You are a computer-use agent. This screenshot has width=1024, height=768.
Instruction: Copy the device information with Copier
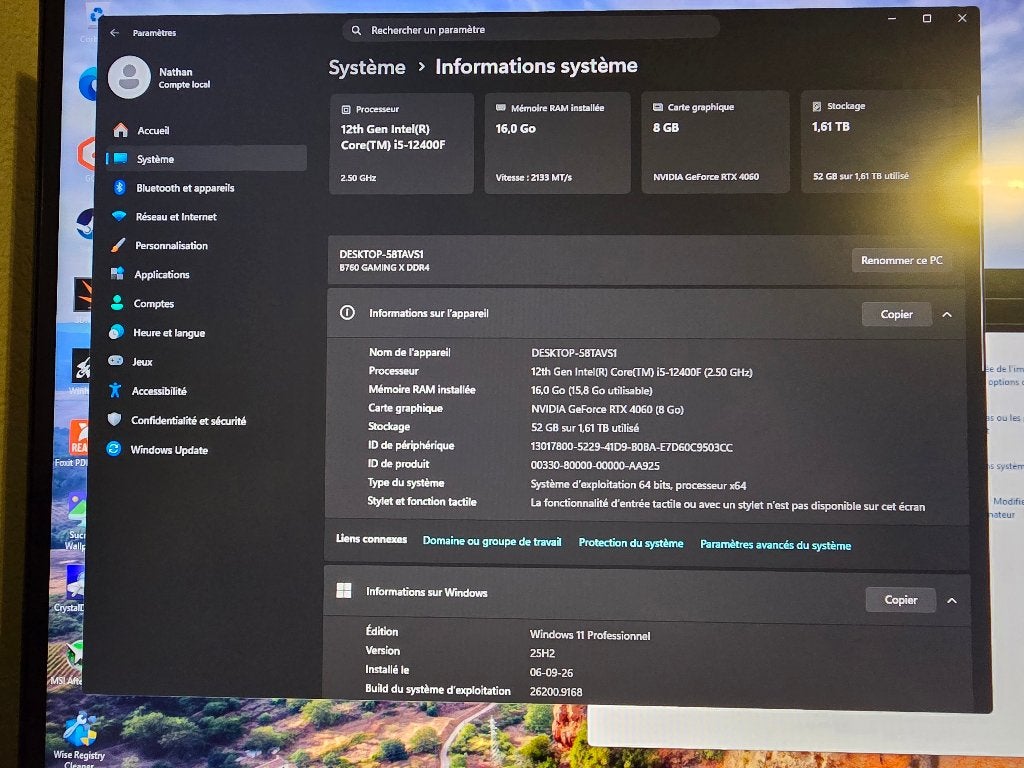[897, 314]
